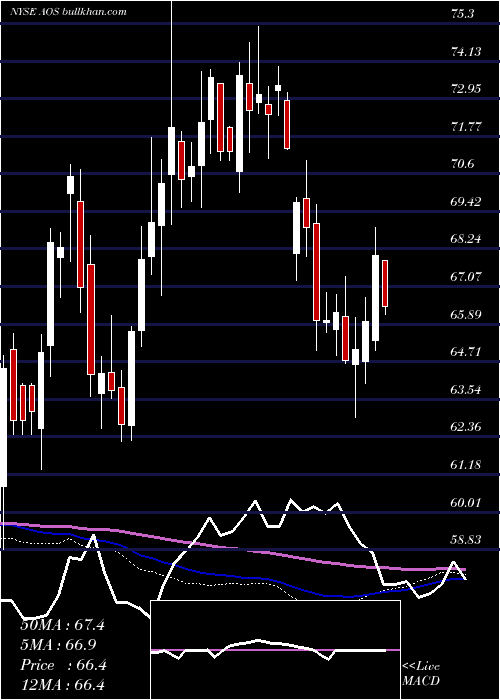
Task: Click the 50MA : 67.4 readout
Action: pos(62,625)
